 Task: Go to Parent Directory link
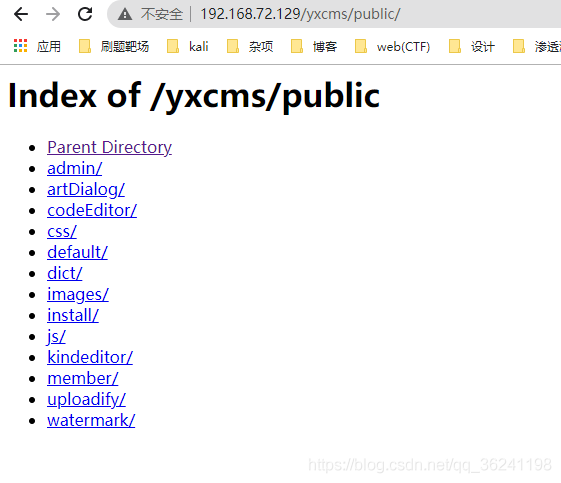click(109, 147)
